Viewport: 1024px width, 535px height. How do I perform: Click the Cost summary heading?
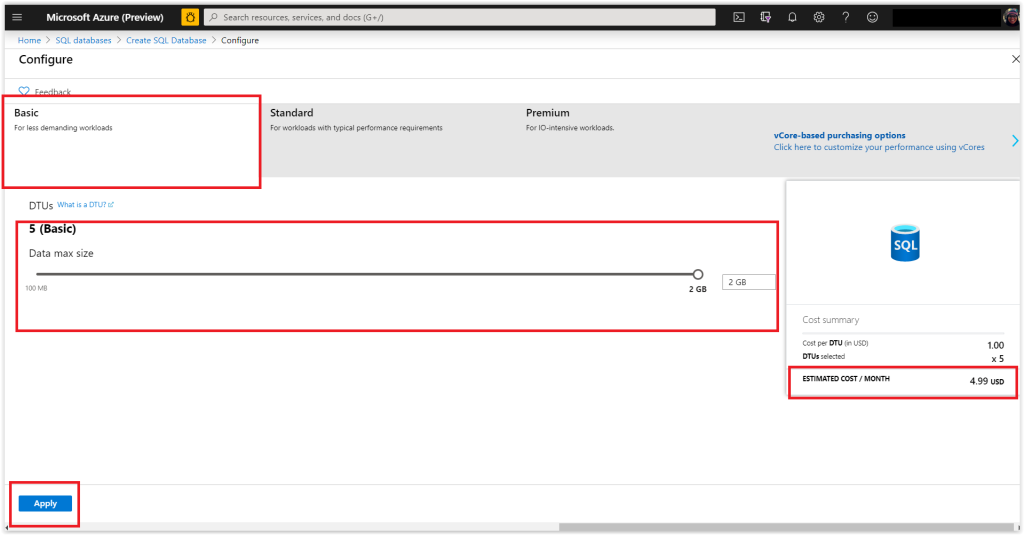[x=831, y=320]
